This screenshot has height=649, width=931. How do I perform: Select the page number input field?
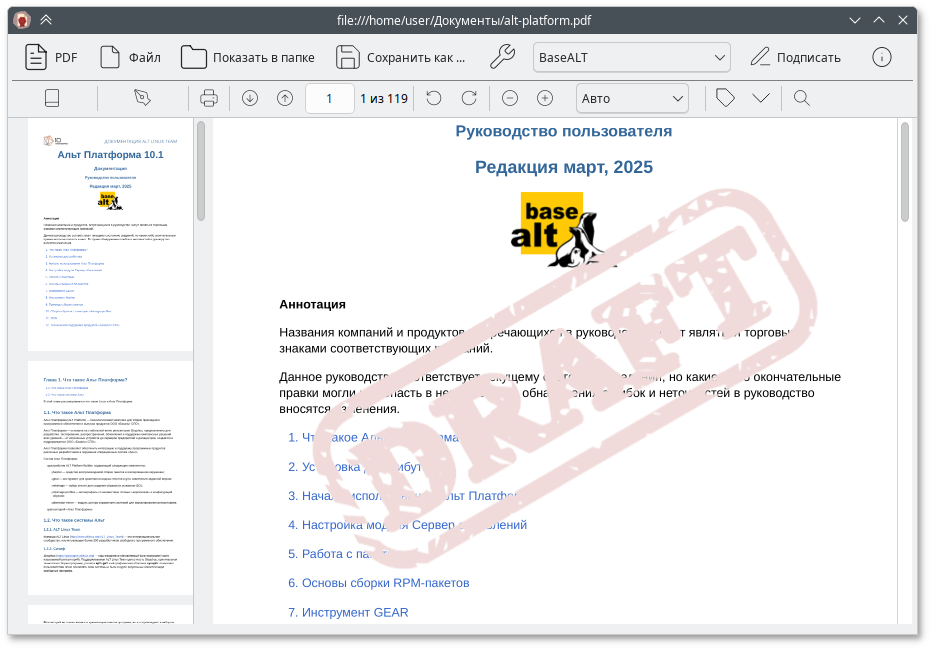click(x=330, y=97)
